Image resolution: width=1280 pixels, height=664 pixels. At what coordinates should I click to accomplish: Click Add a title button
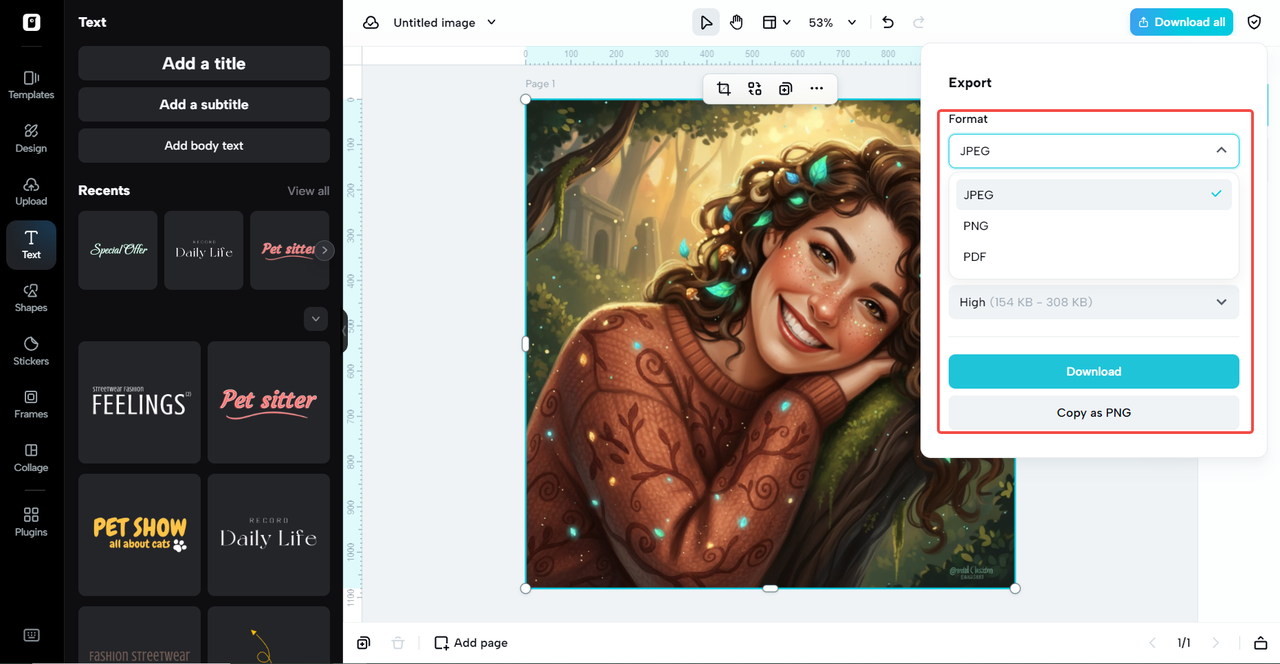[204, 63]
